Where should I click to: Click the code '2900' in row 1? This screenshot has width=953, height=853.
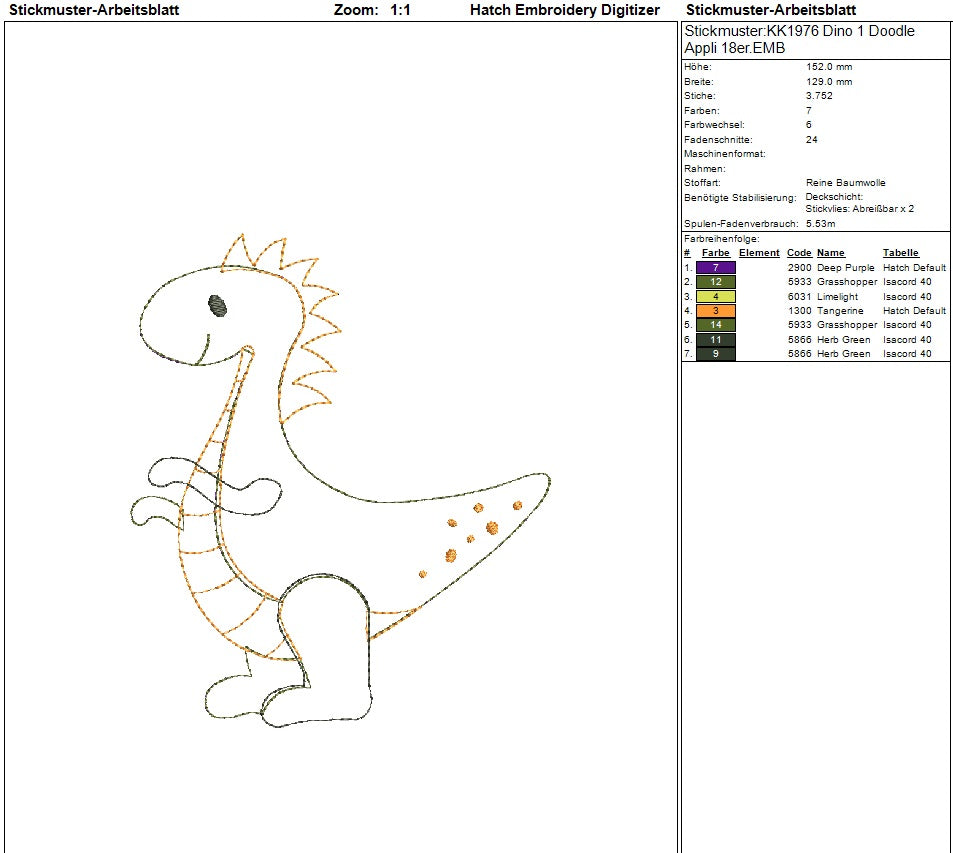(x=799, y=268)
